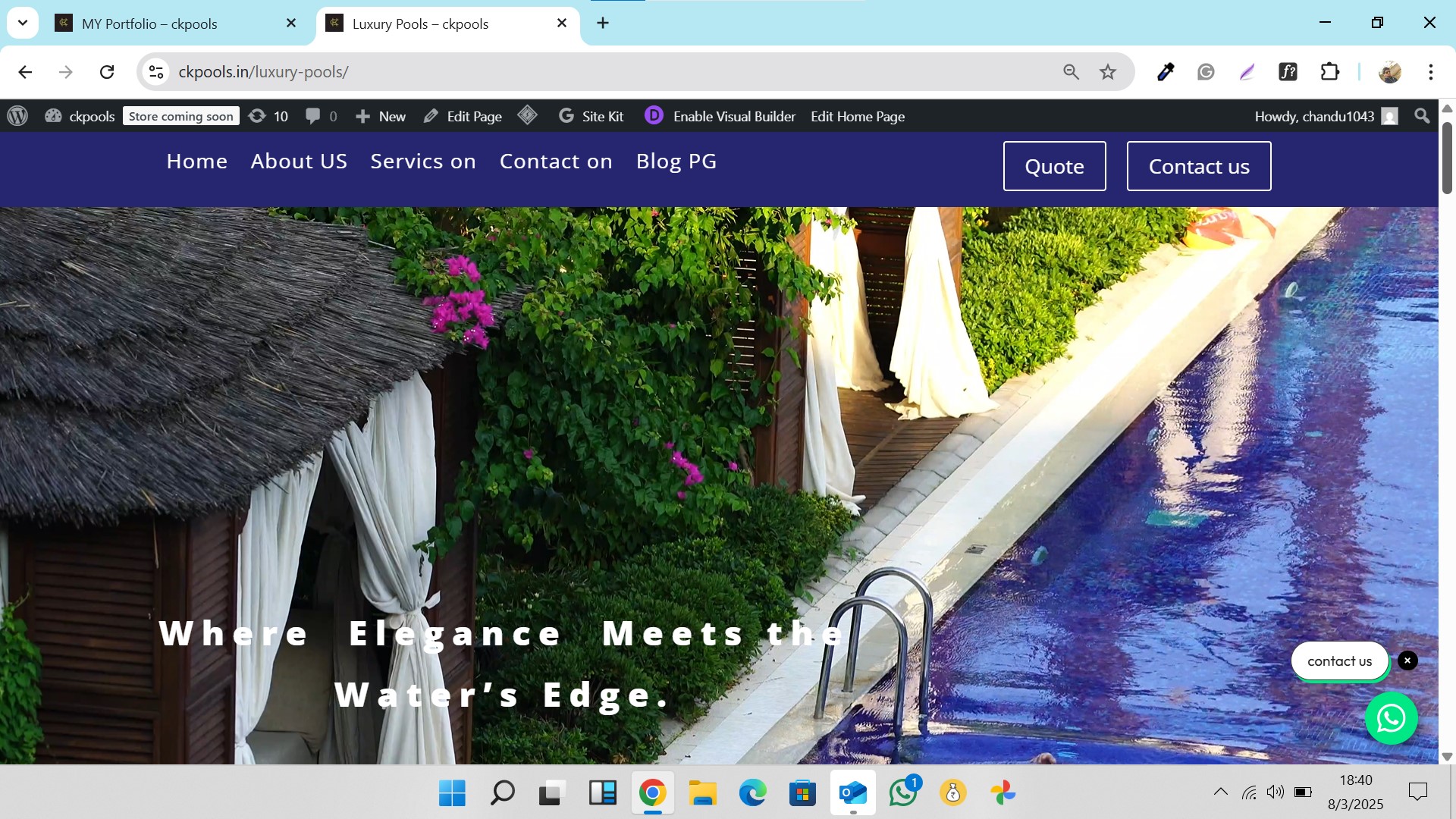This screenshot has width=1456, height=819.
Task: Click the Contact us header button
Action: (x=1198, y=166)
